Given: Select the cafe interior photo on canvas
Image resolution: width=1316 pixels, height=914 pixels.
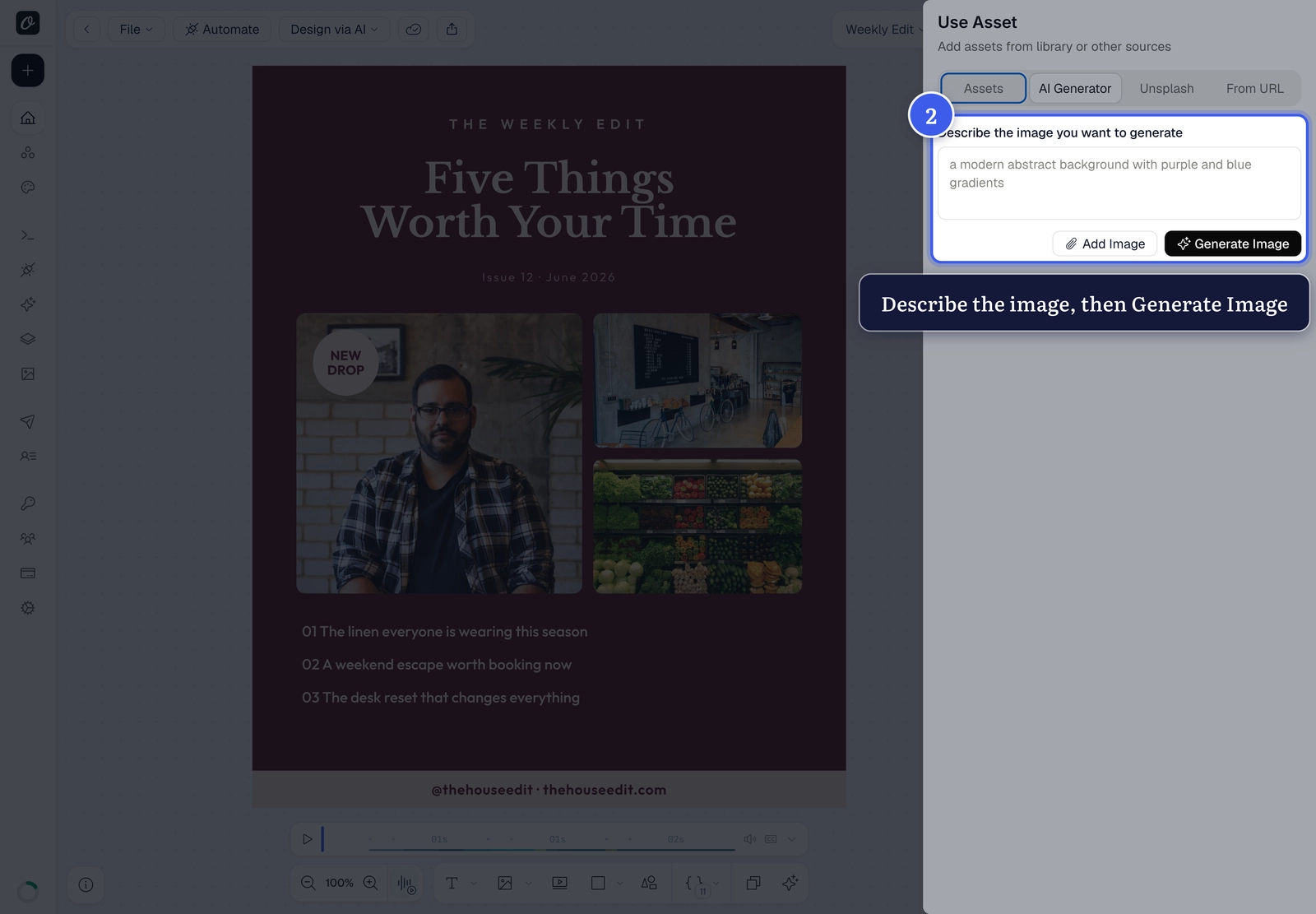Looking at the screenshot, I should click(x=697, y=381).
